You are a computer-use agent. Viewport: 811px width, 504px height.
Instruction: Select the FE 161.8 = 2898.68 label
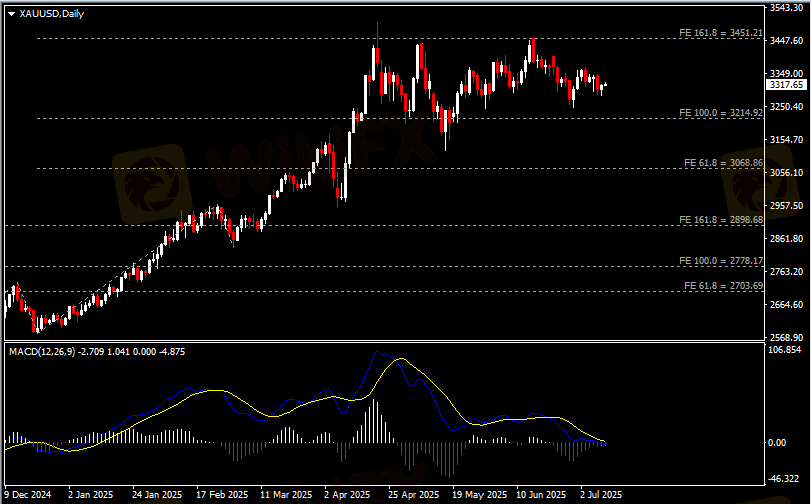721,220
